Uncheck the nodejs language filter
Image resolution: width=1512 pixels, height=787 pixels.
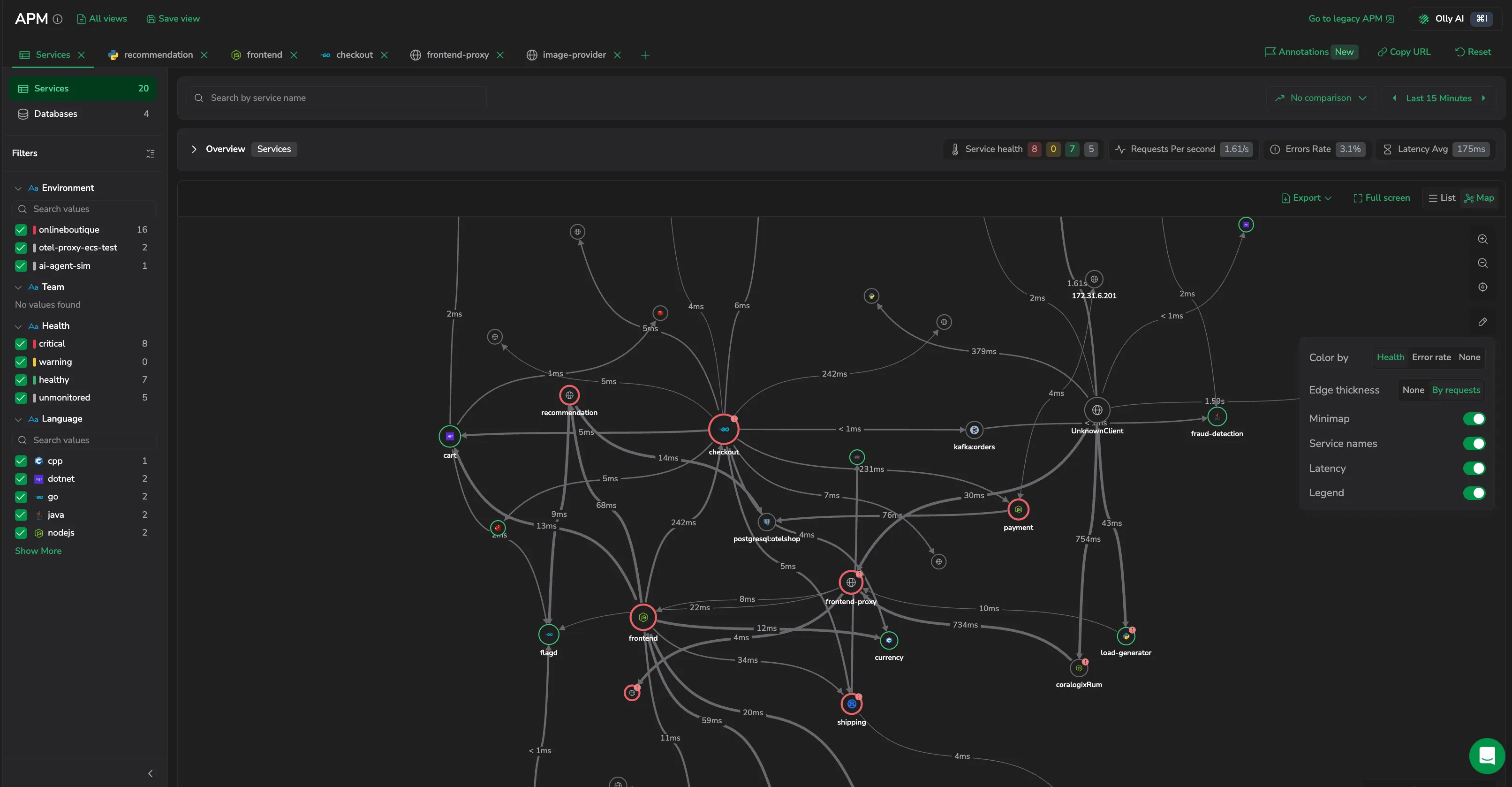click(x=21, y=533)
